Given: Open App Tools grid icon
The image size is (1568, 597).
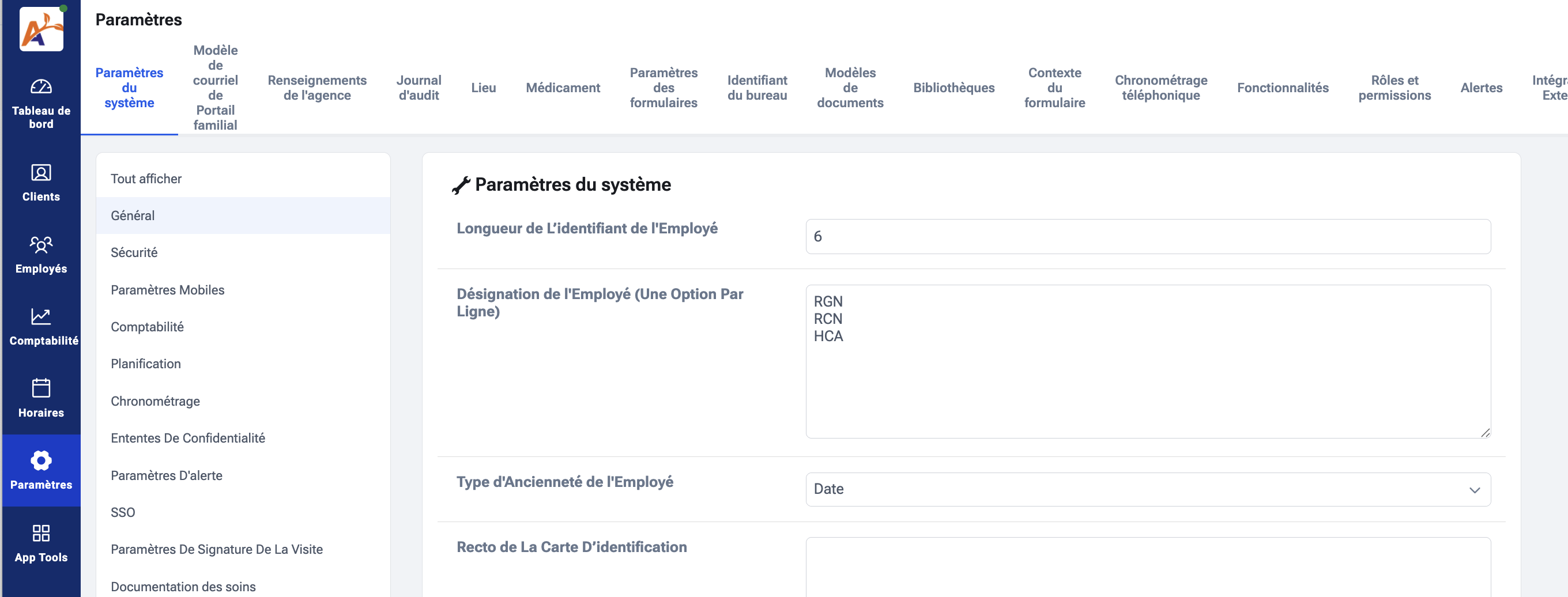Looking at the screenshot, I should pos(41,533).
